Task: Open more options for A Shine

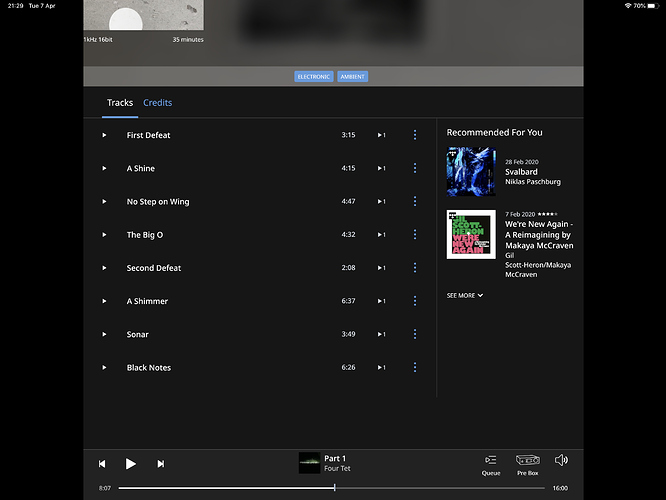Action: tap(415, 168)
